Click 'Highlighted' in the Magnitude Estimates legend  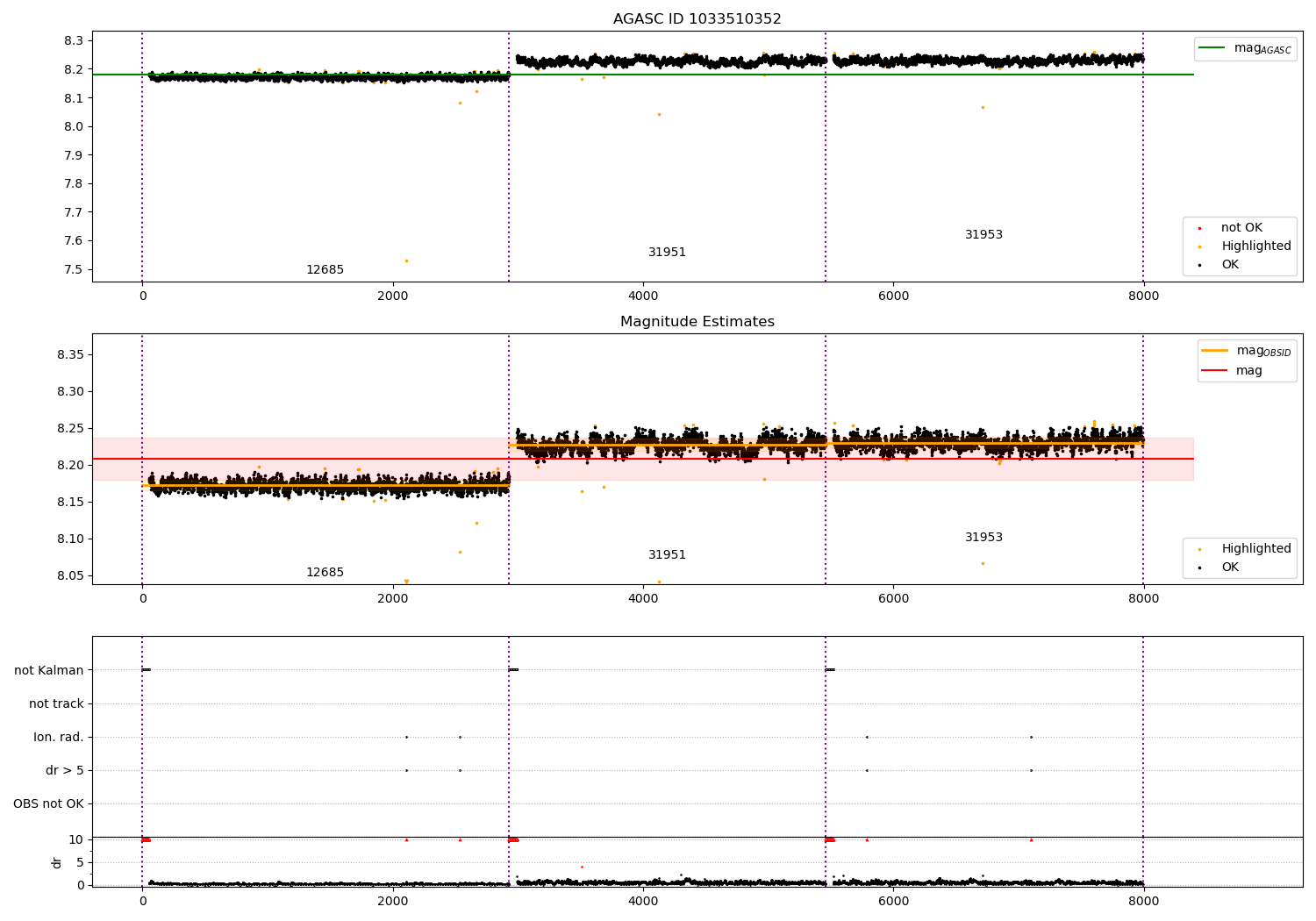(1255, 549)
